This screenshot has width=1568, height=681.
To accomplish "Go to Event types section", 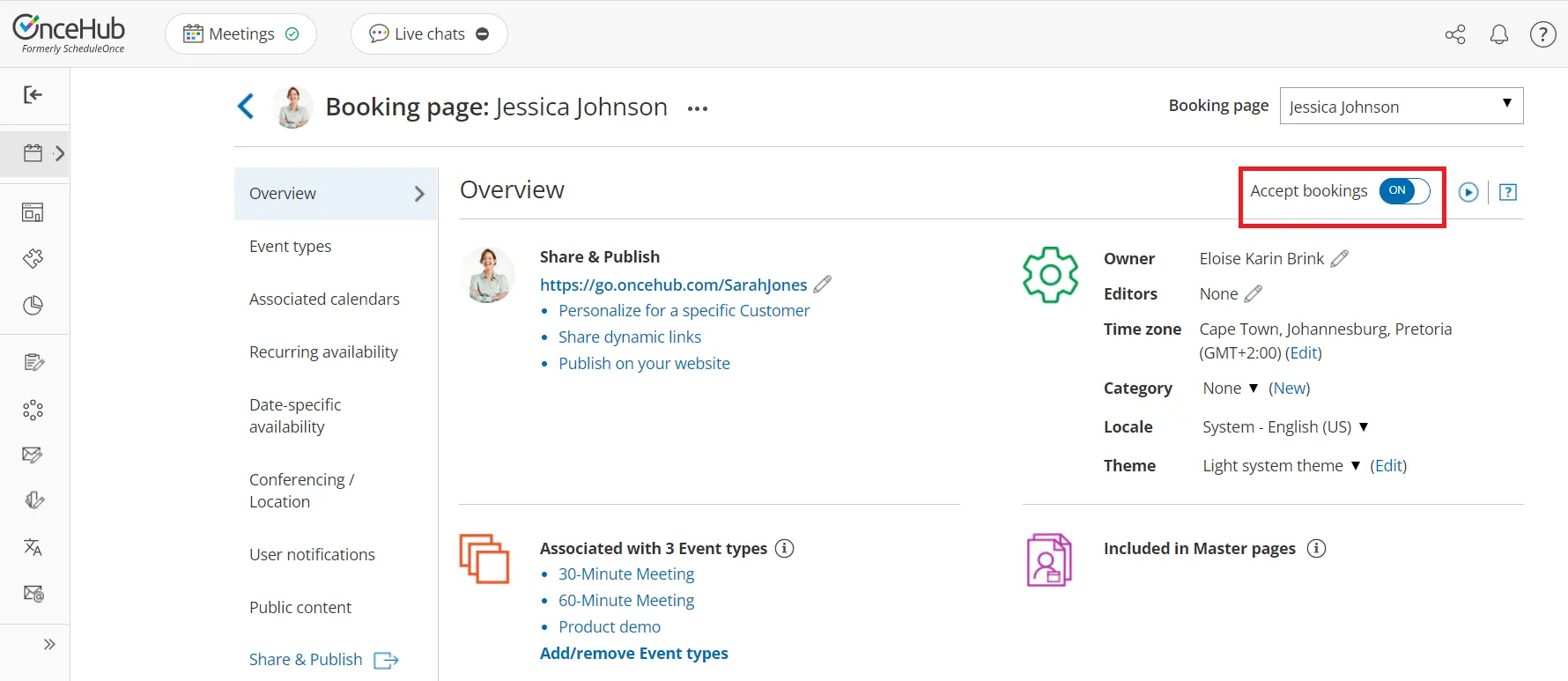I will pos(291,247).
